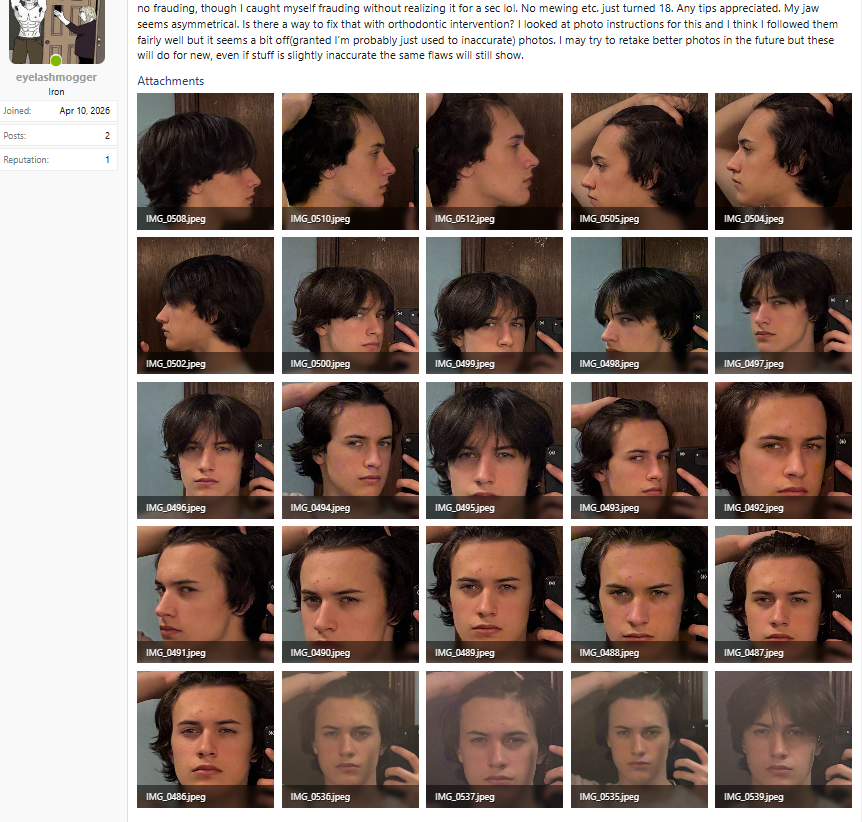
Task: Click the join date Apr 10, 2026
Action: (85, 111)
